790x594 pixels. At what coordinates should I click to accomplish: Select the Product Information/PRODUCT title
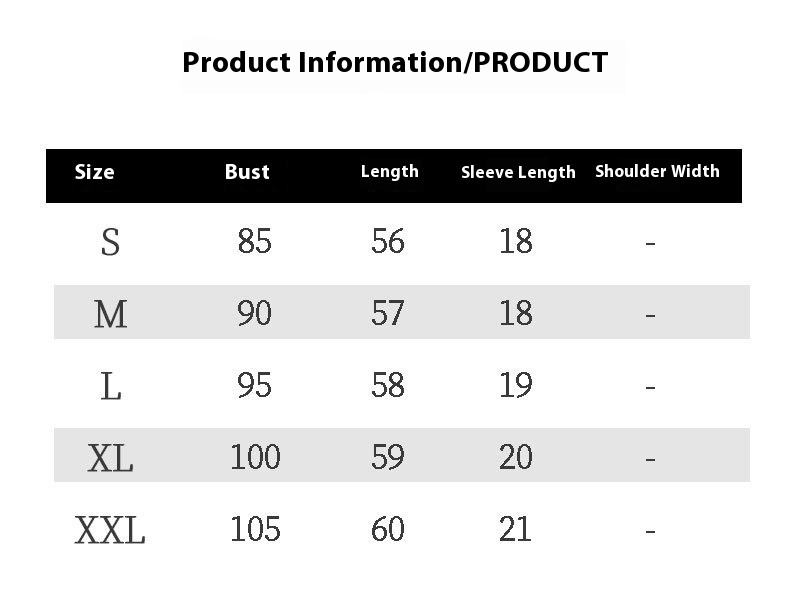[395, 62]
